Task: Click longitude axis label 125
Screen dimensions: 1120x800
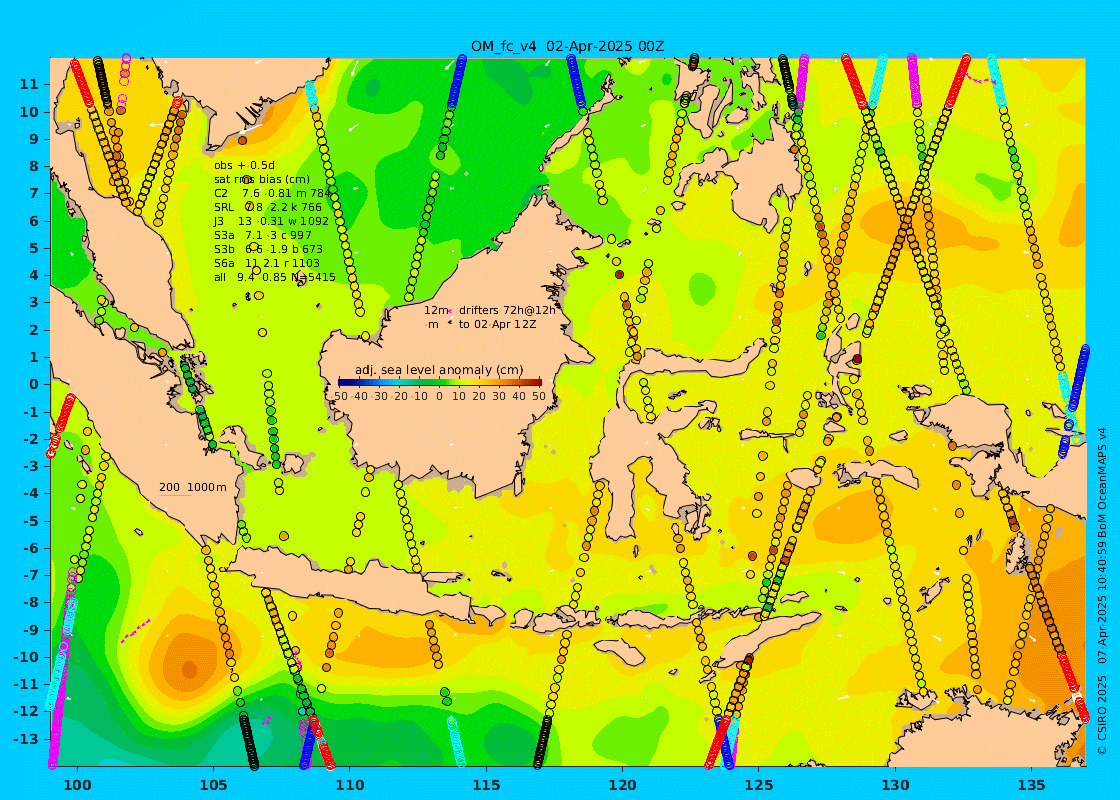Action: tap(759, 784)
